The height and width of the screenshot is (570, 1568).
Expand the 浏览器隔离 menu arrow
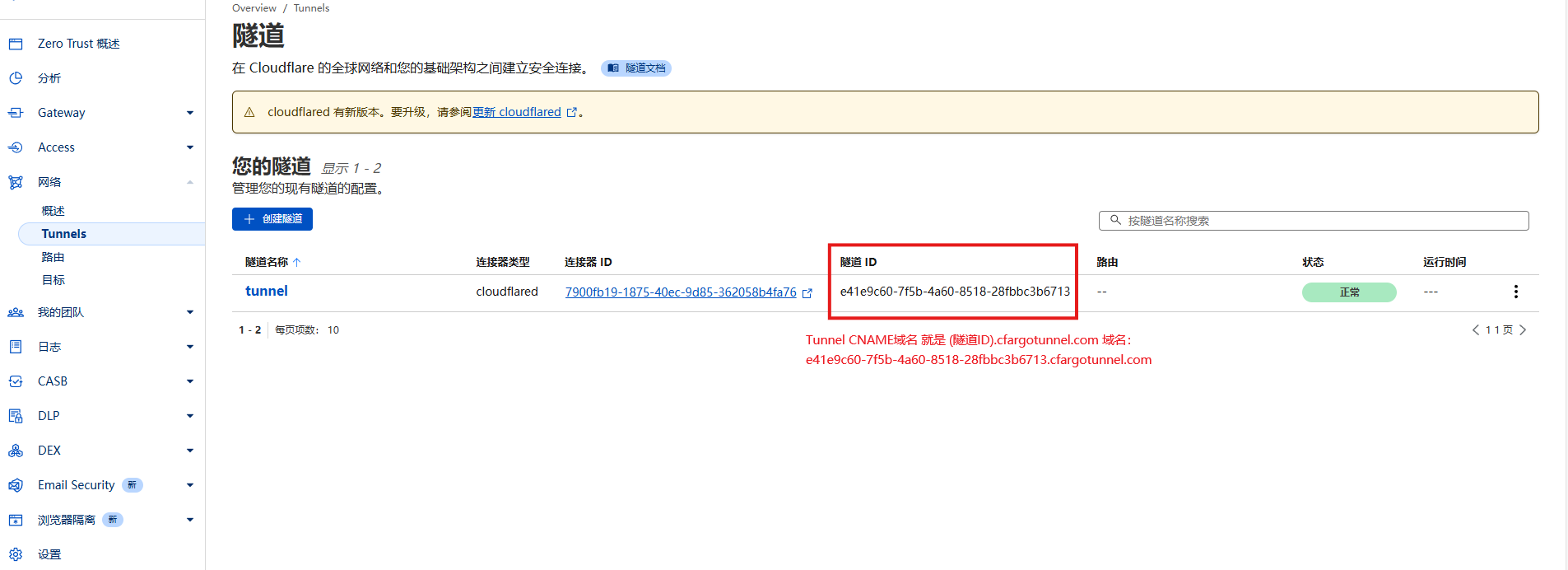coord(190,520)
